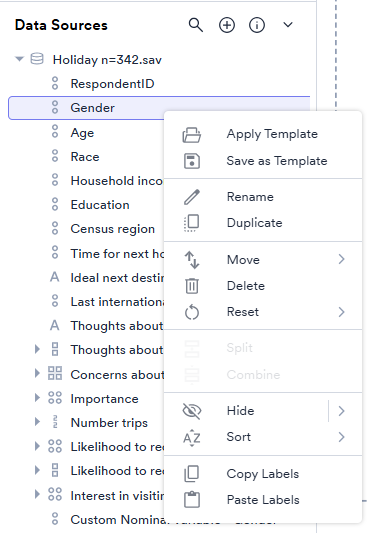368x533 pixels.
Task: Click the text type icon beside Ideal next destination
Action: [x=55, y=277]
